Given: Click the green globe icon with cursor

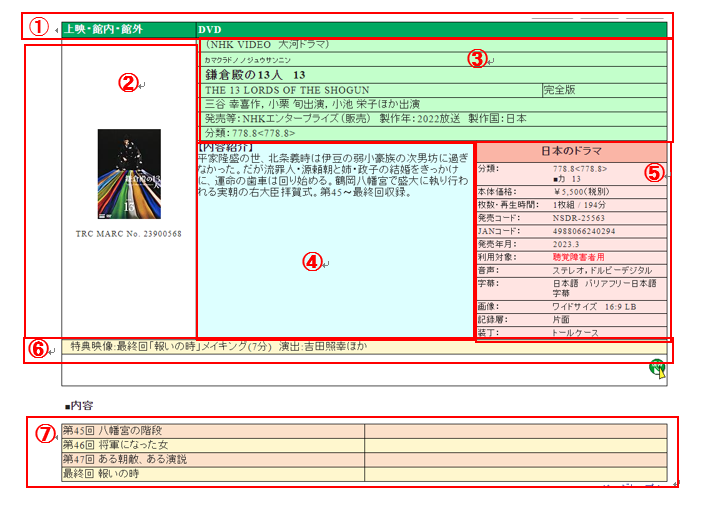Looking at the screenshot, I should [x=656, y=368].
